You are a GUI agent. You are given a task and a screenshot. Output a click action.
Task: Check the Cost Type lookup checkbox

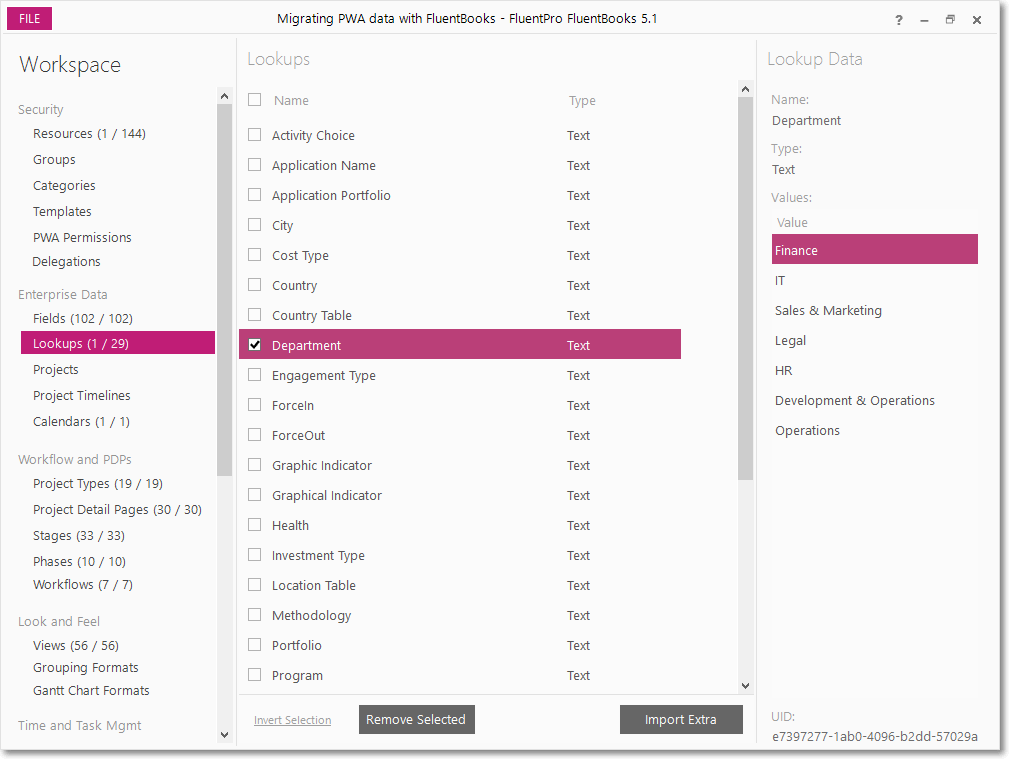[255, 255]
